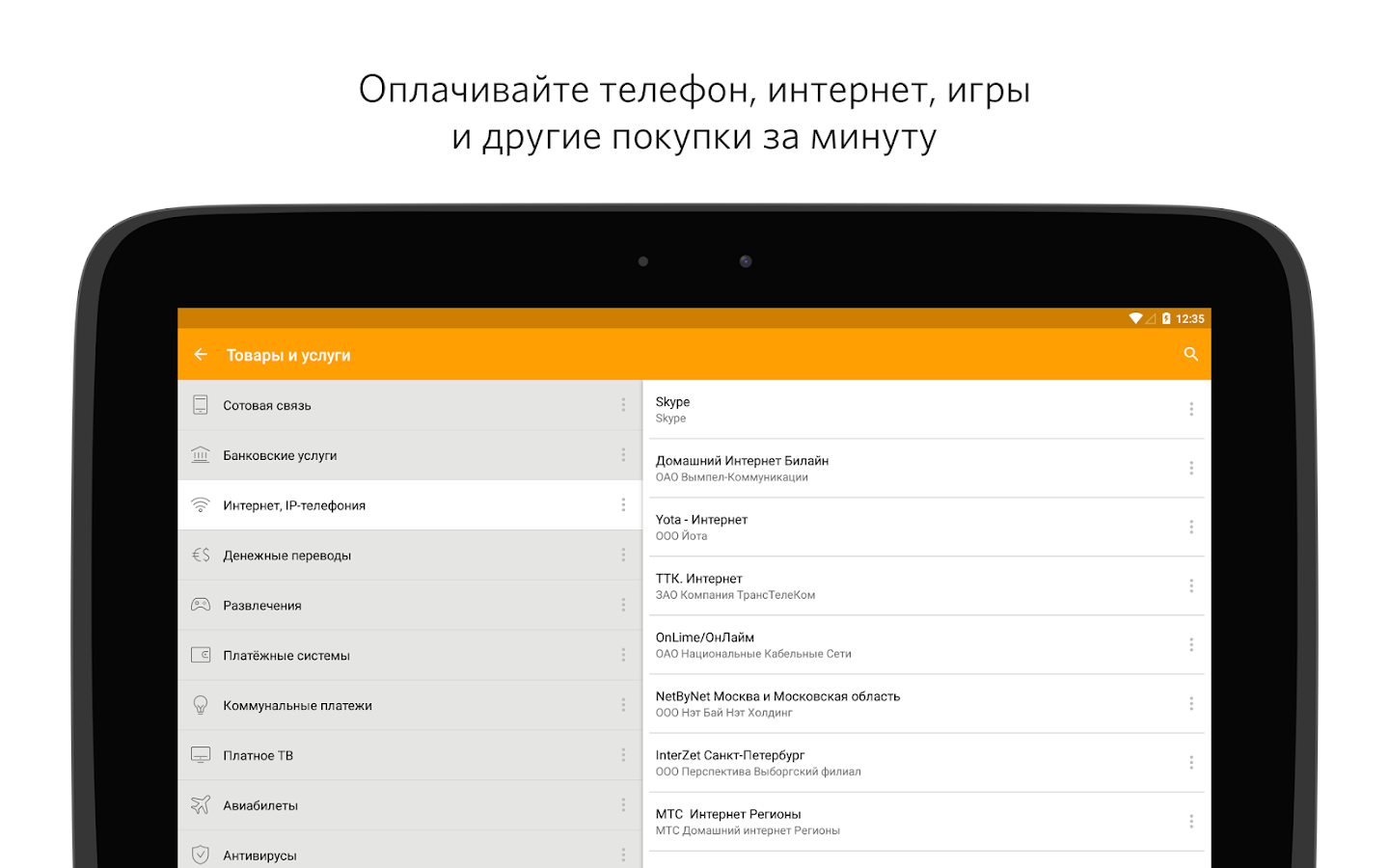Select the Wi-Fi icon next to Интернет, IP-телефония
This screenshot has height=868, width=1389.
point(201,504)
